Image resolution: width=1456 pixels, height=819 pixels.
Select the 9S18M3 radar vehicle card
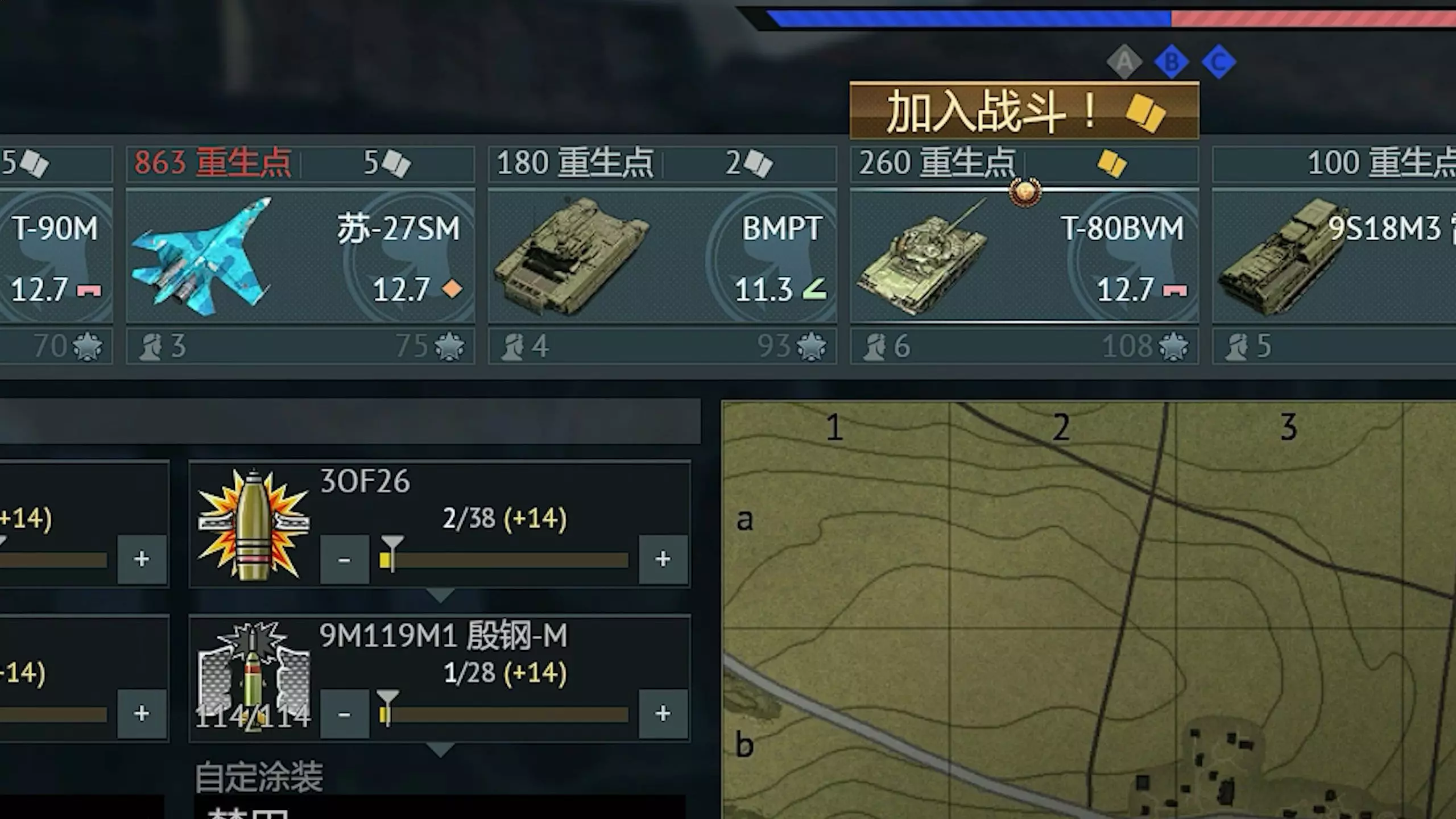click(1334, 256)
